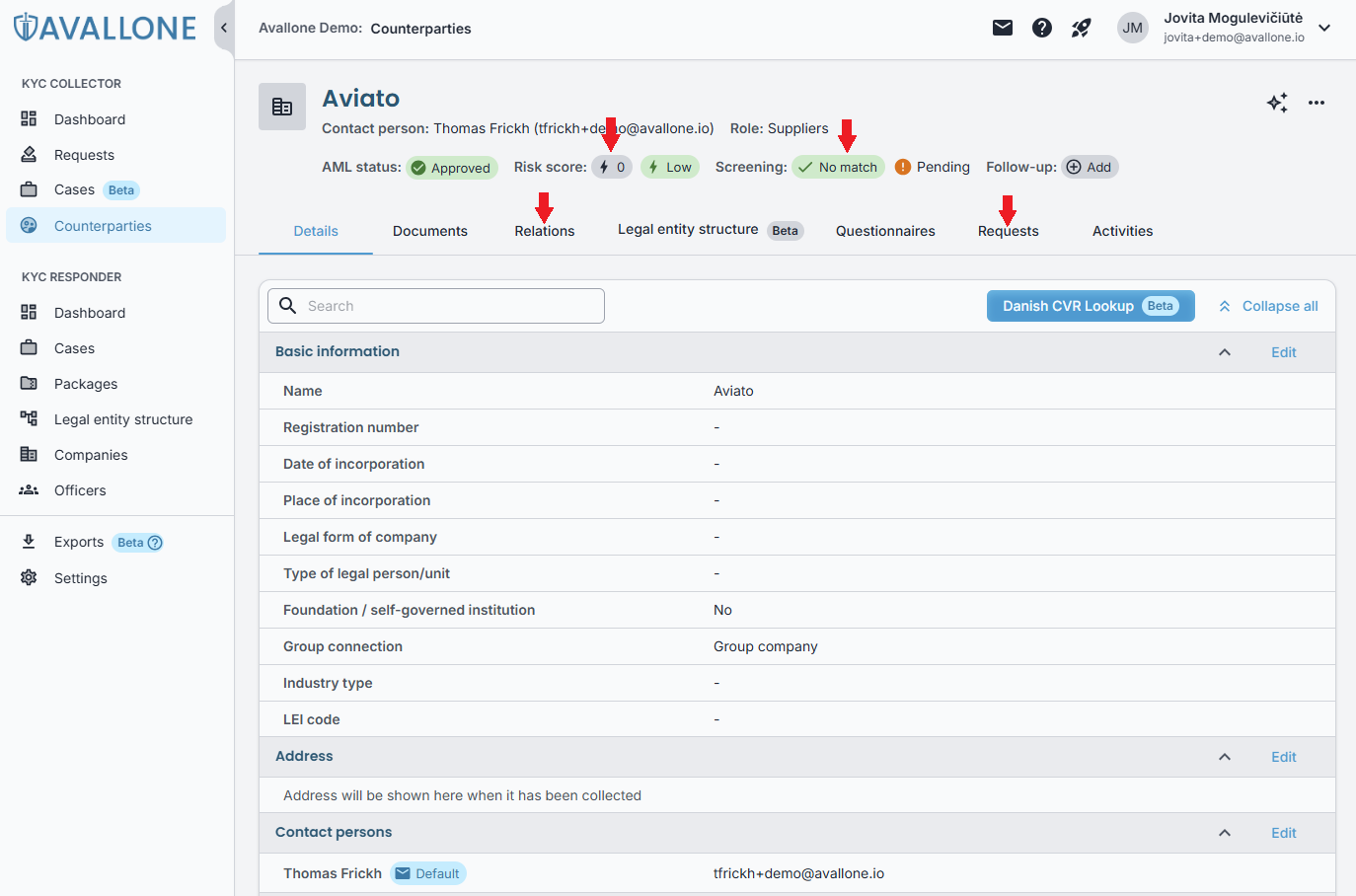Go to KYC Collector Requests
This screenshot has height=896, width=1356.
(x=116, y=155)
